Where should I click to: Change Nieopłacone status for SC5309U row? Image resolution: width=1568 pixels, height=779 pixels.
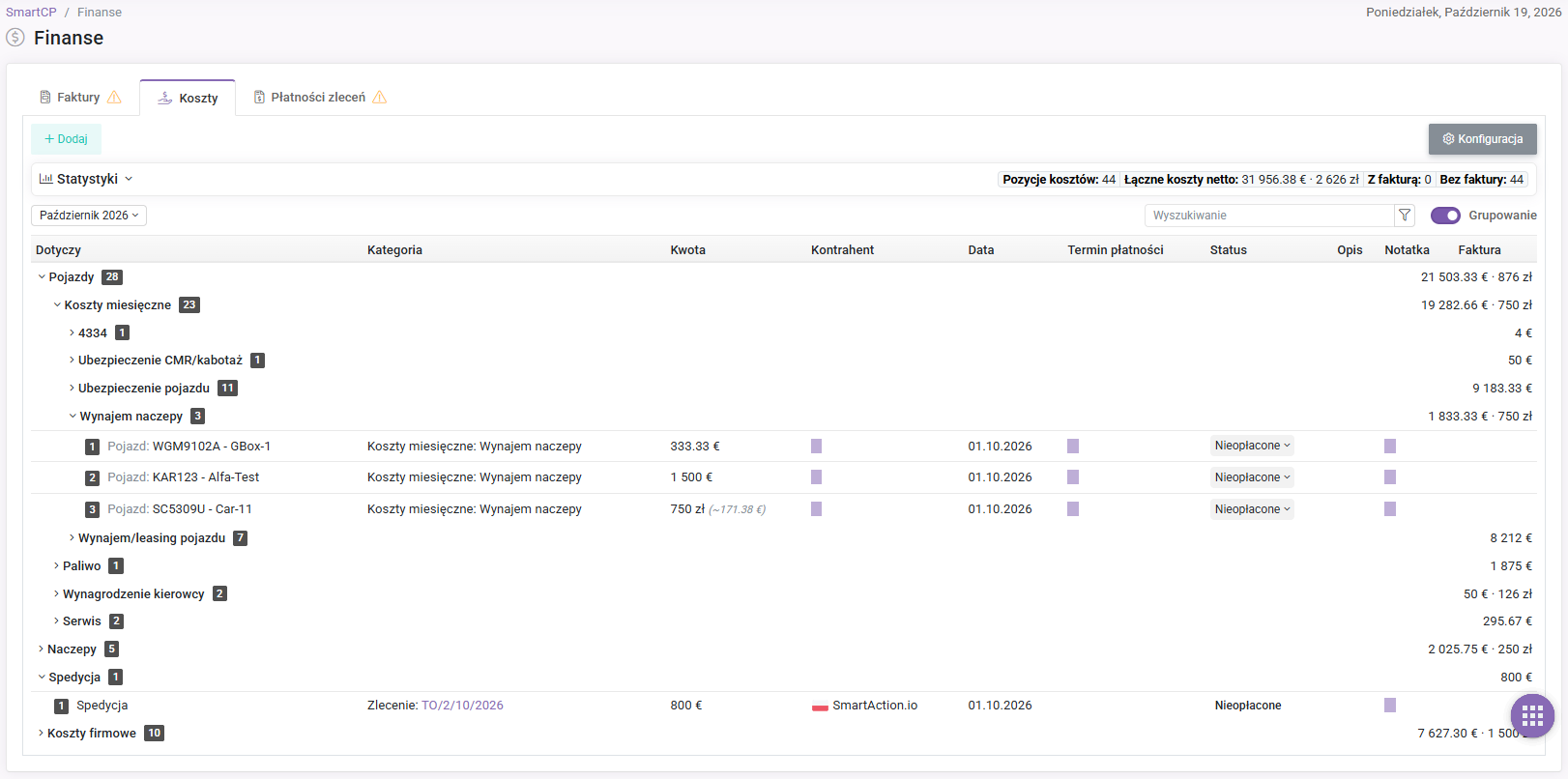click(x=1252, y=509)
